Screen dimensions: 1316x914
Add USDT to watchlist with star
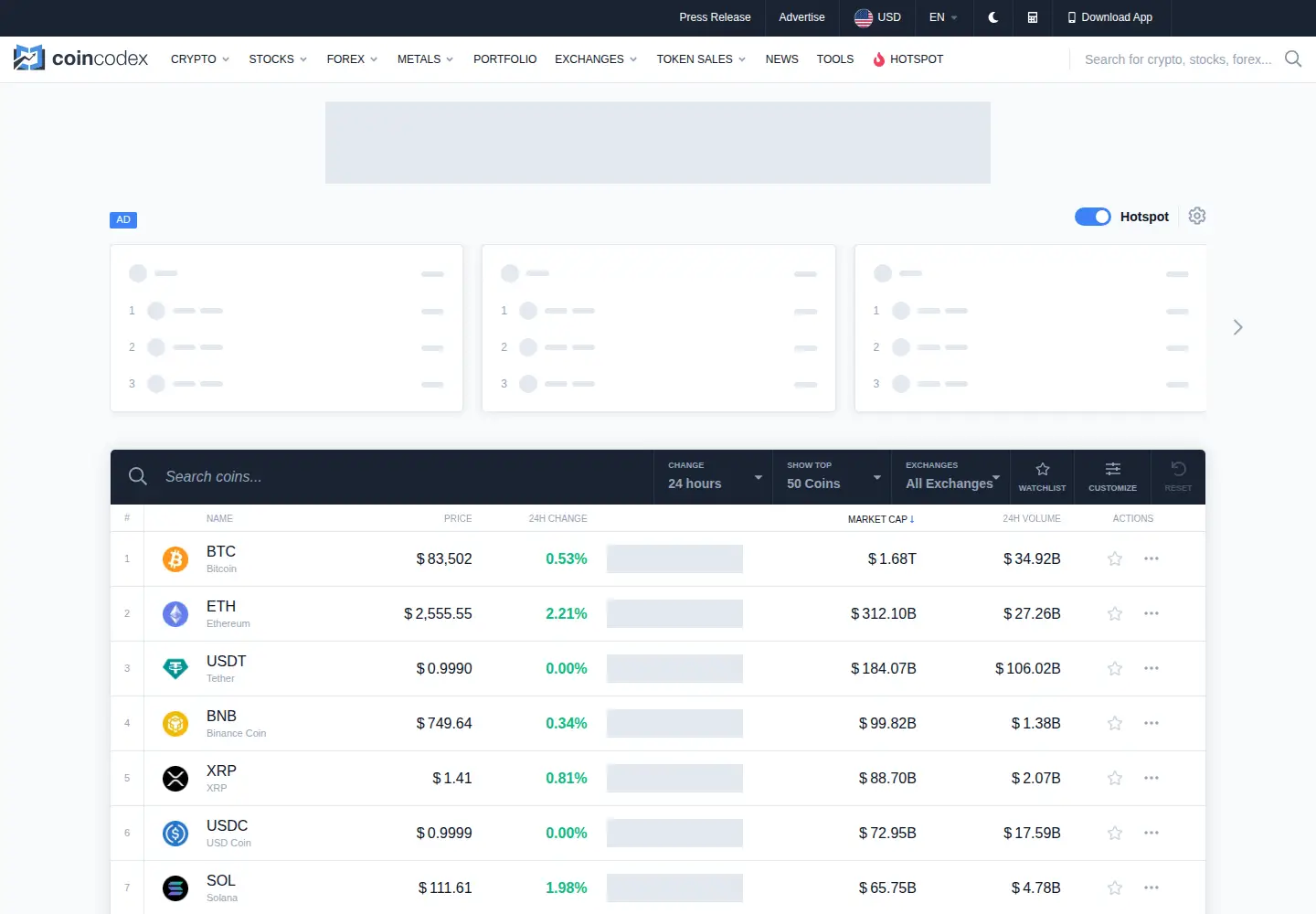coord(1115,668)
